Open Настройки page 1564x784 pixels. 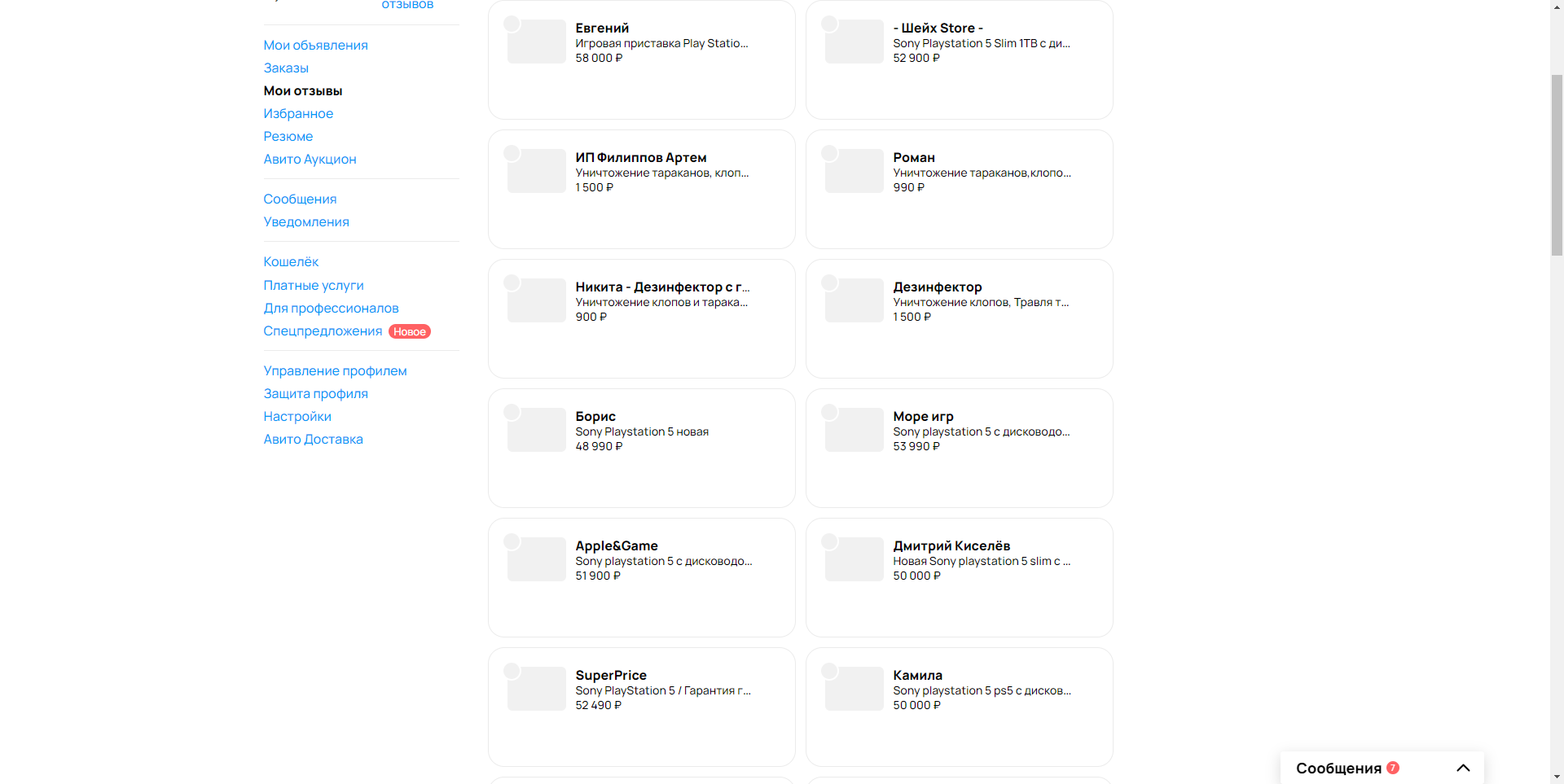click(x=297, y=416)
